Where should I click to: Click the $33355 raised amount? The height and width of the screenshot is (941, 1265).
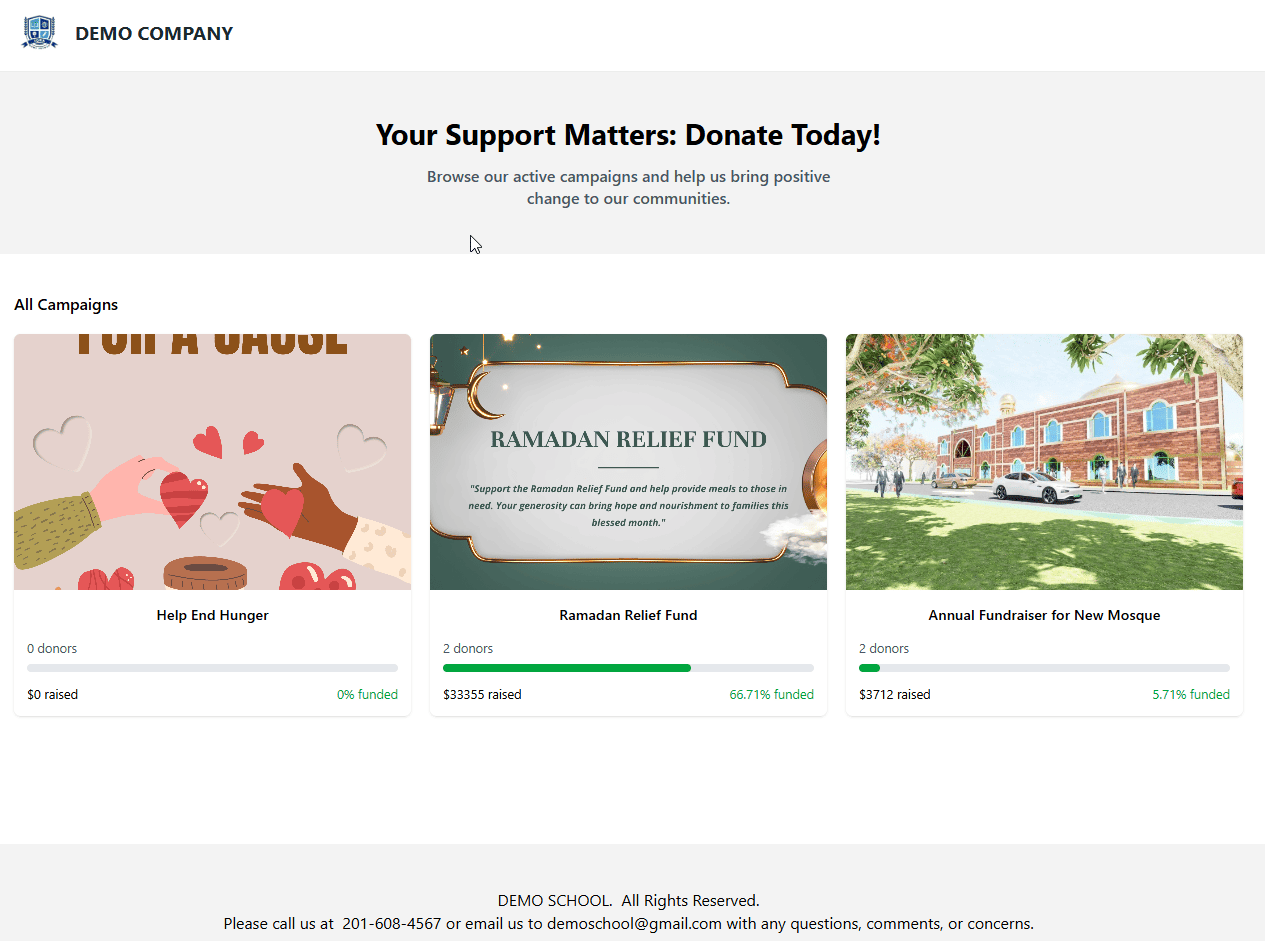(482, 695)
